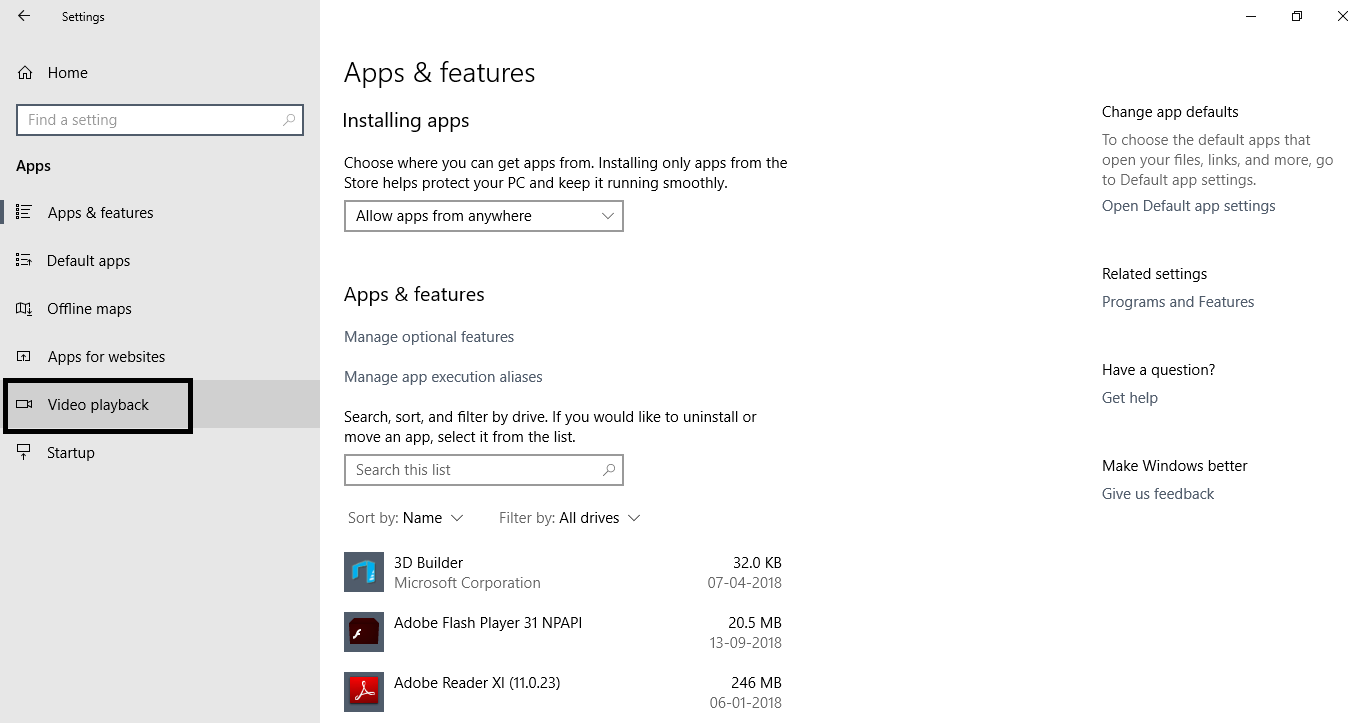Select Startup in the sidebar
Image resolution: width=1362 pixels, height=723 pixels.
click(160, 452)
